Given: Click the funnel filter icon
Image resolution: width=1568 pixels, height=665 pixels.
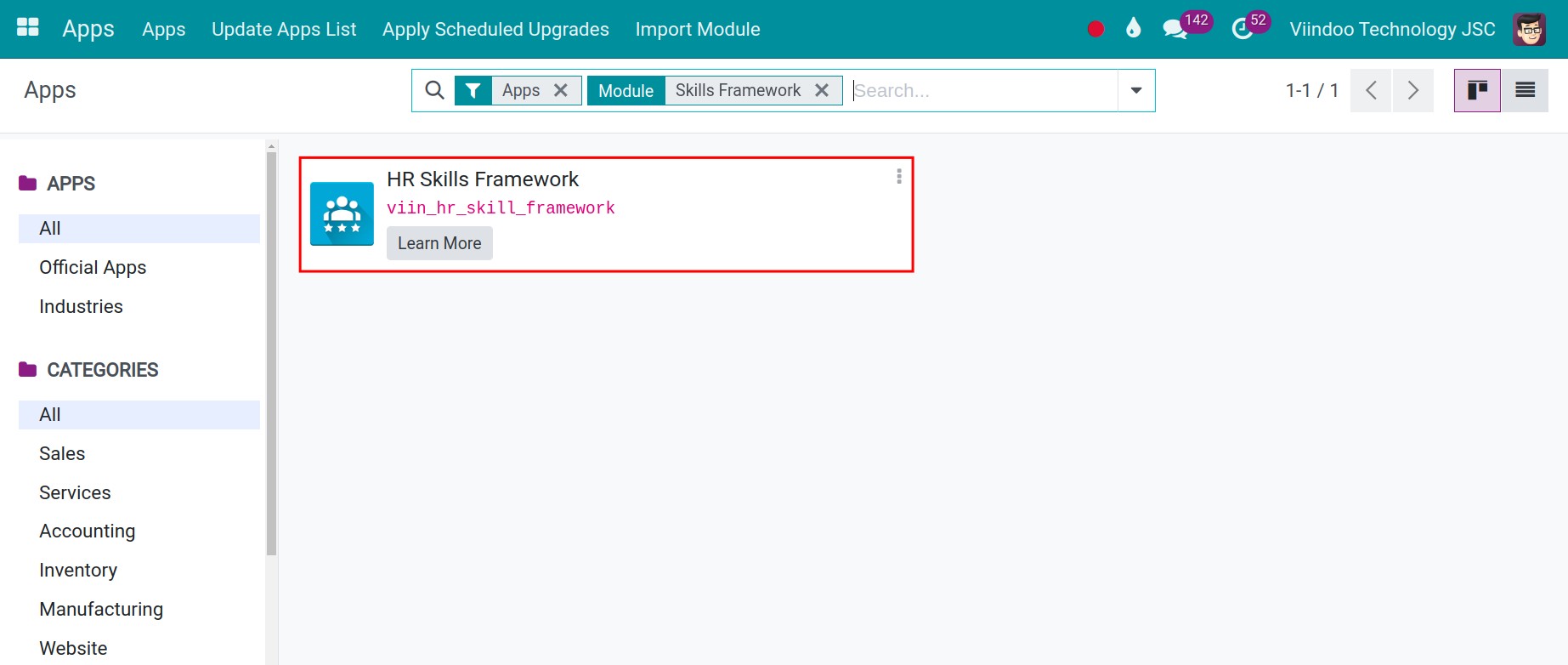Looking at the screenshot, I should click(x=473, y=90).
